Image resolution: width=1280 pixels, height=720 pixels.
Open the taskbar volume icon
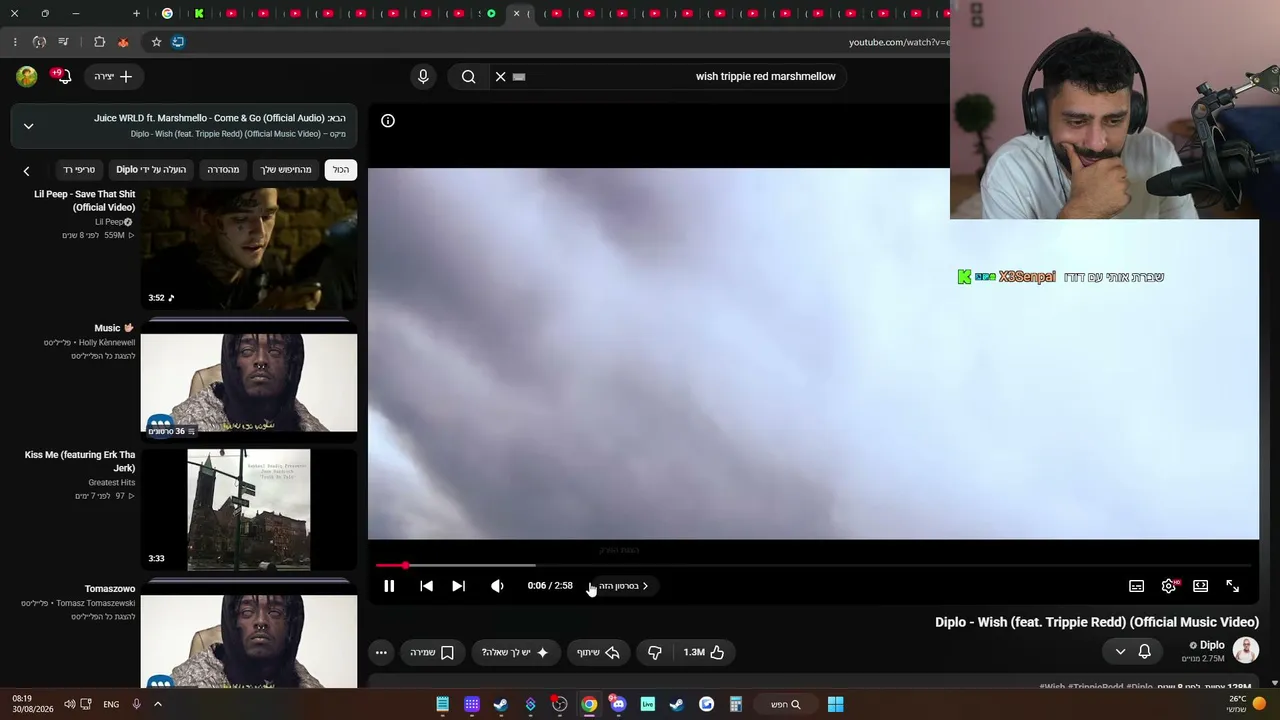(x=70, y=704)
